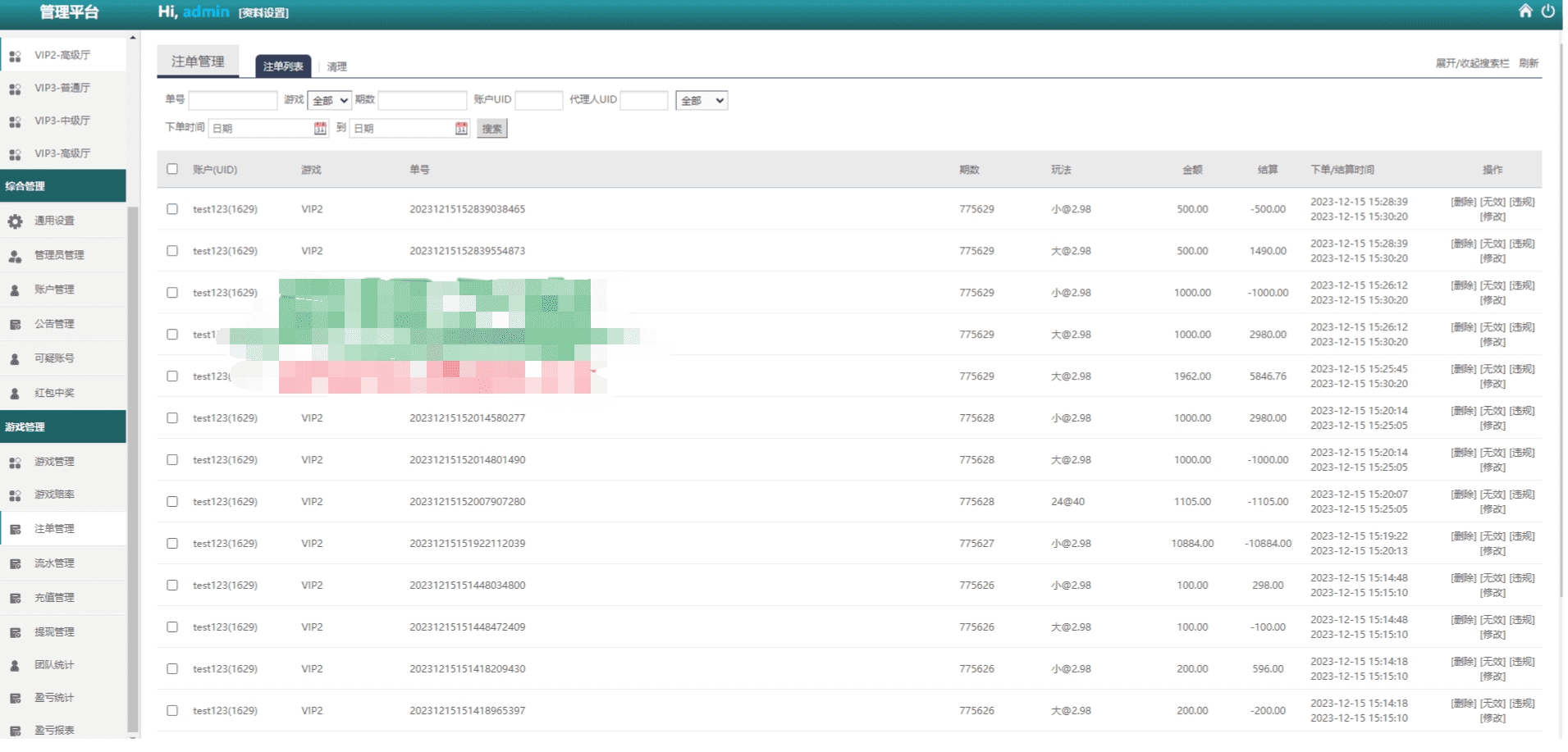1568x752 pixels.
Task: Switch to the 清理 tab
Action: (x=336, y=66)
